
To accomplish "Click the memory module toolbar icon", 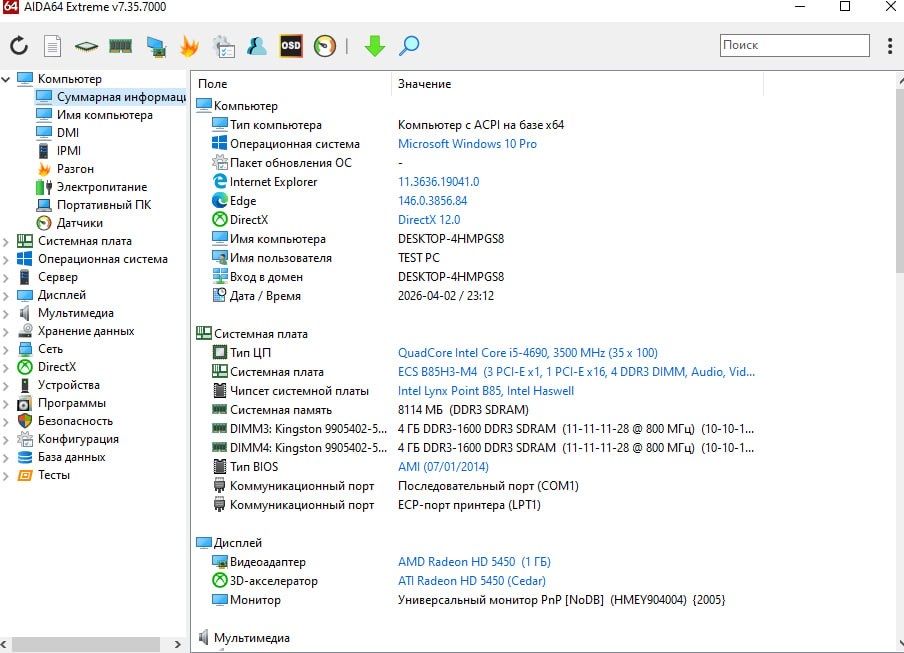I will (x=120, y=46).
